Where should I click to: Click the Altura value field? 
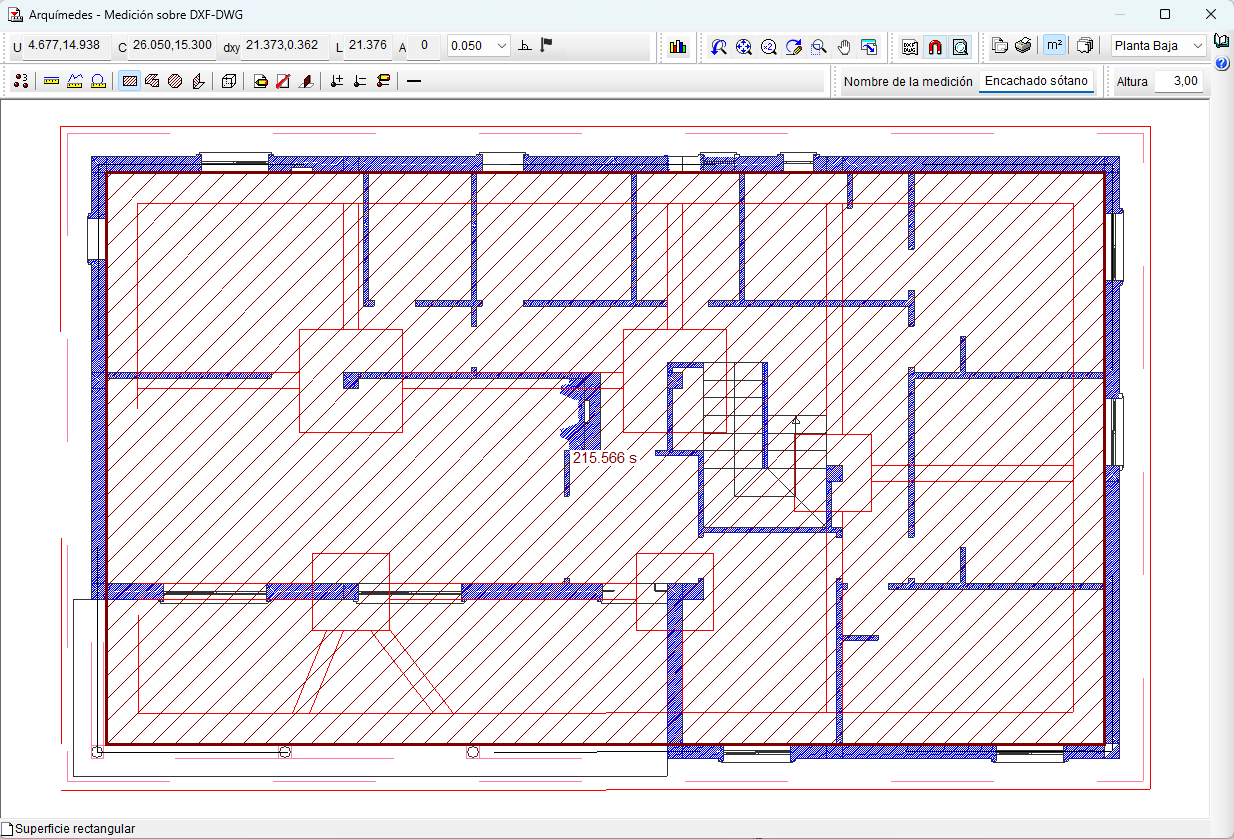[x=1180, y=82]
